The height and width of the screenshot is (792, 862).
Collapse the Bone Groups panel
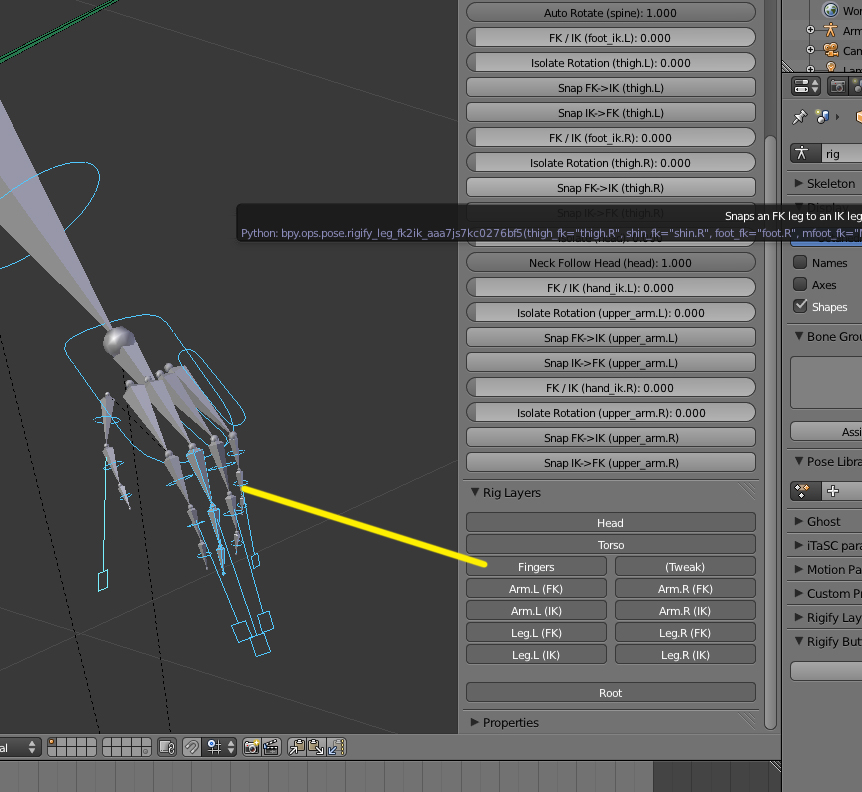(x=799, y=336)
